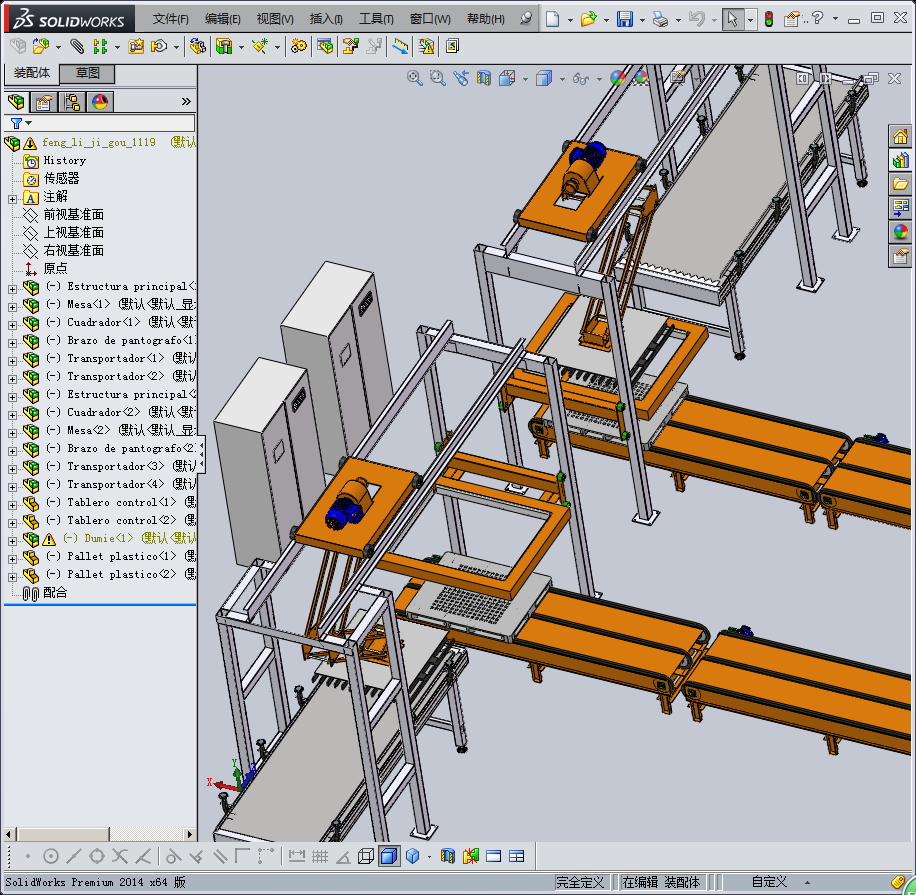Click the 自定义 status bar button

coord(769,882)
